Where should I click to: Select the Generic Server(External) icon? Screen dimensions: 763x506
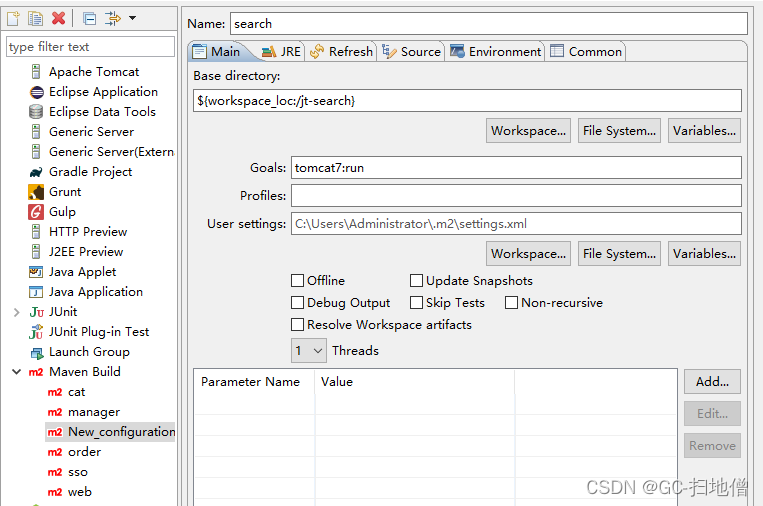pyautogui.click(x=36, y=152)
